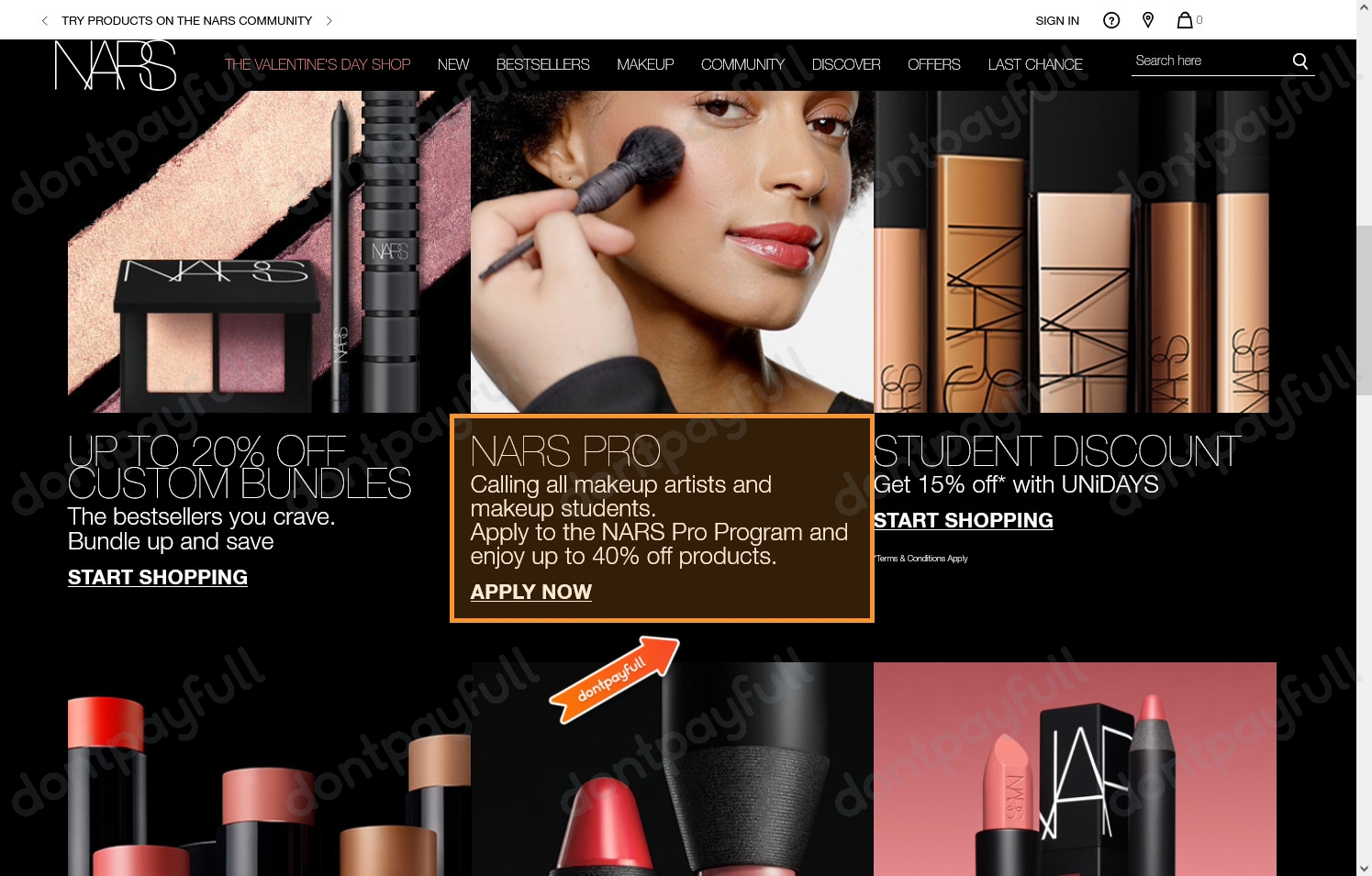Open the Offers menu
The image size is (1372, 876).
click(934, 64)
